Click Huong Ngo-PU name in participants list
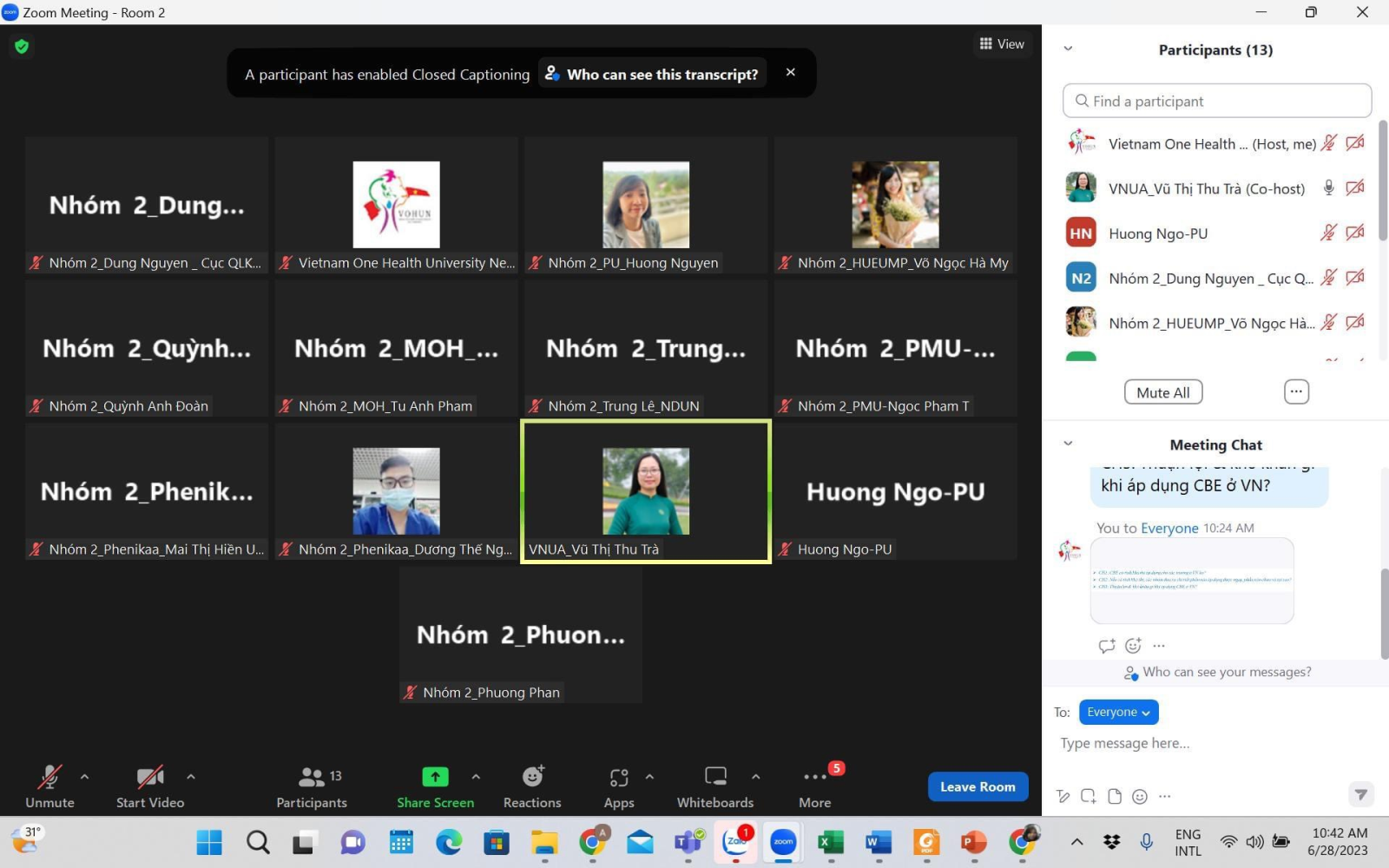 [1158, 233]
